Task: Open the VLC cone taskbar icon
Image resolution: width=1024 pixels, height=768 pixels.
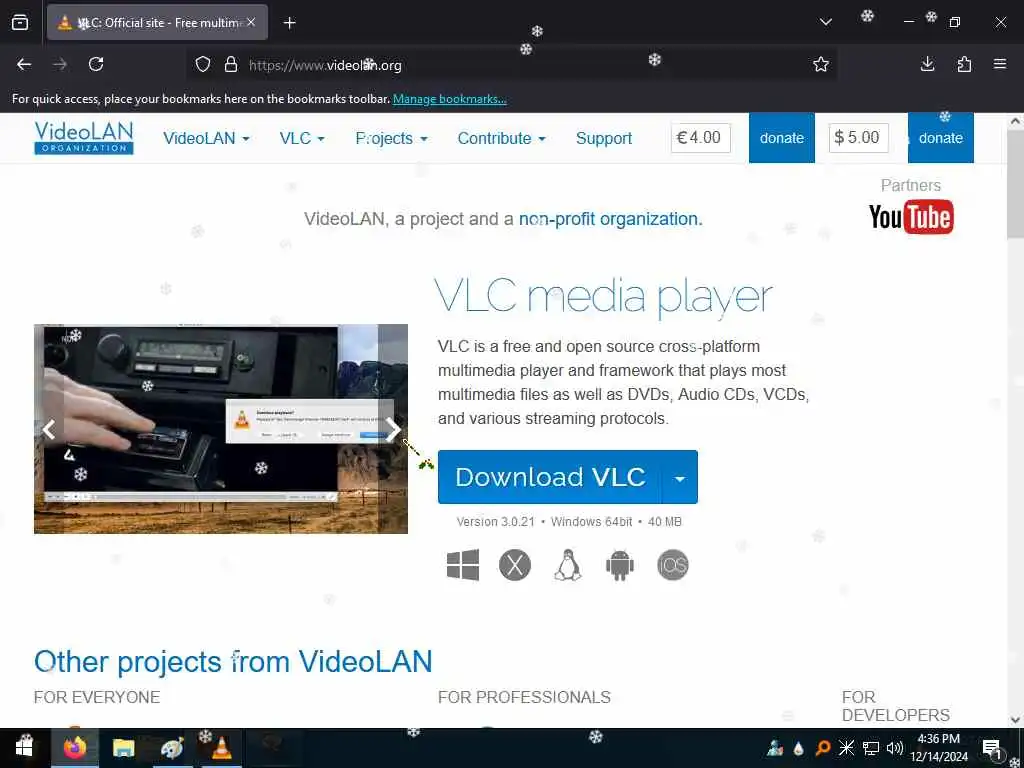Action: click(221, 748)
